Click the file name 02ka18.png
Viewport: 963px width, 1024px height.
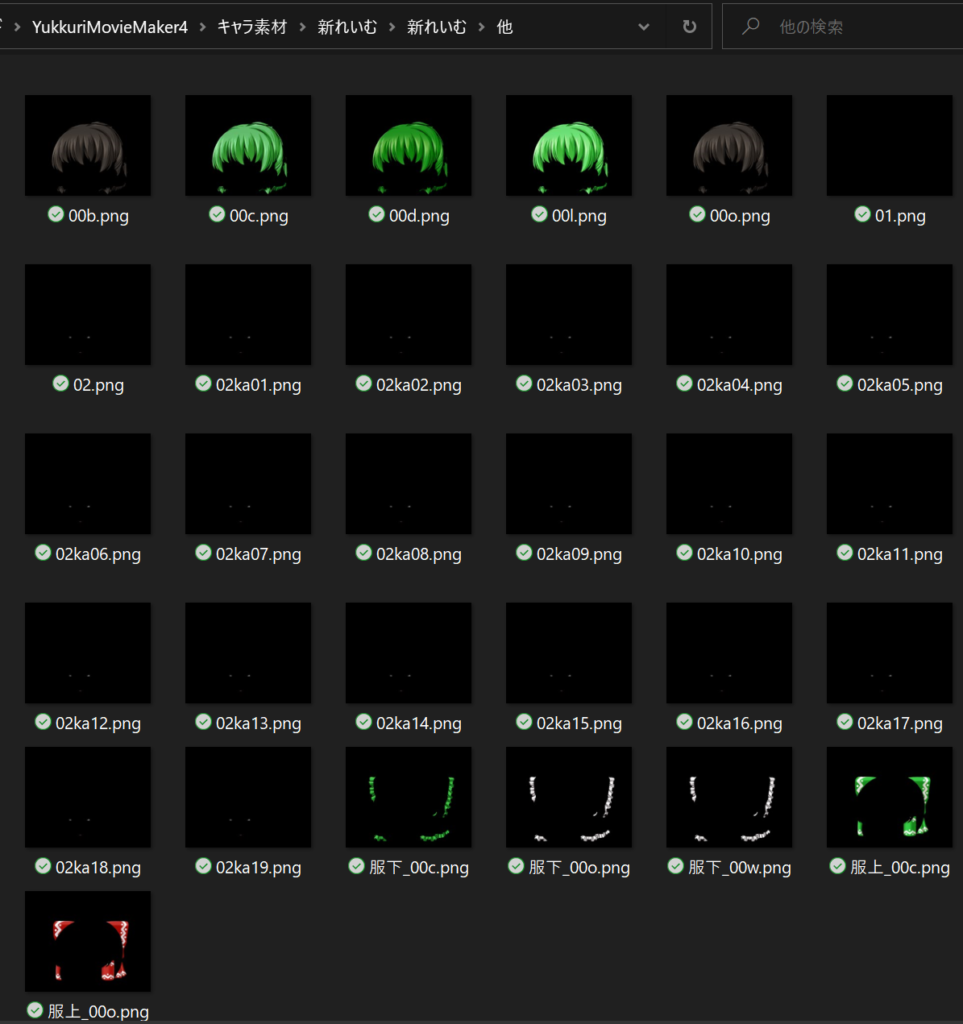[98, 868]
